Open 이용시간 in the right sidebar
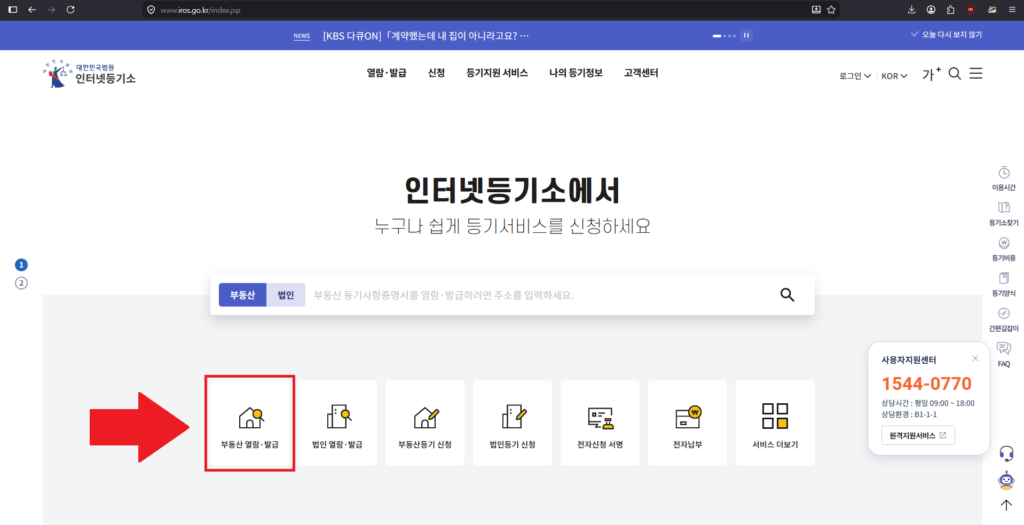This screenshot has height=525, width=1024. tap(1004, 178)
